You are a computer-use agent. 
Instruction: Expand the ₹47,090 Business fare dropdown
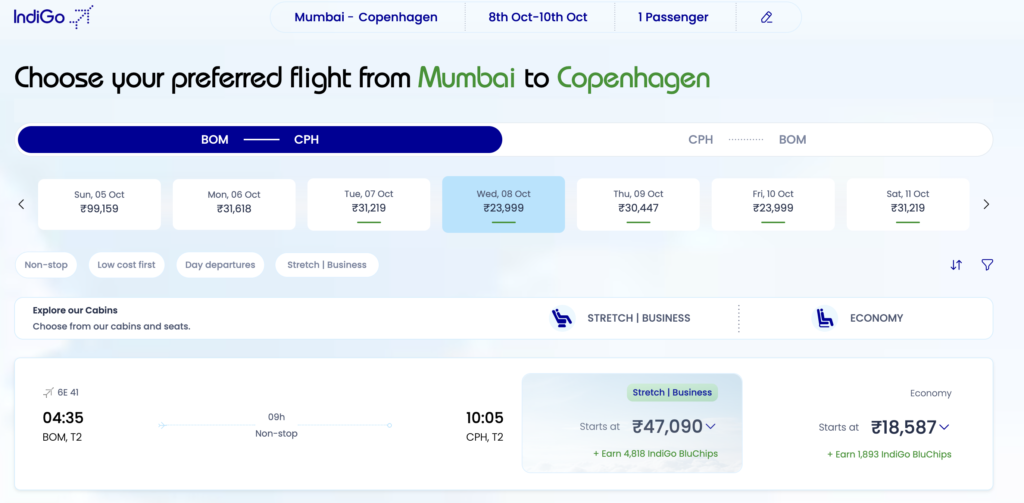(x=710, y=426)
